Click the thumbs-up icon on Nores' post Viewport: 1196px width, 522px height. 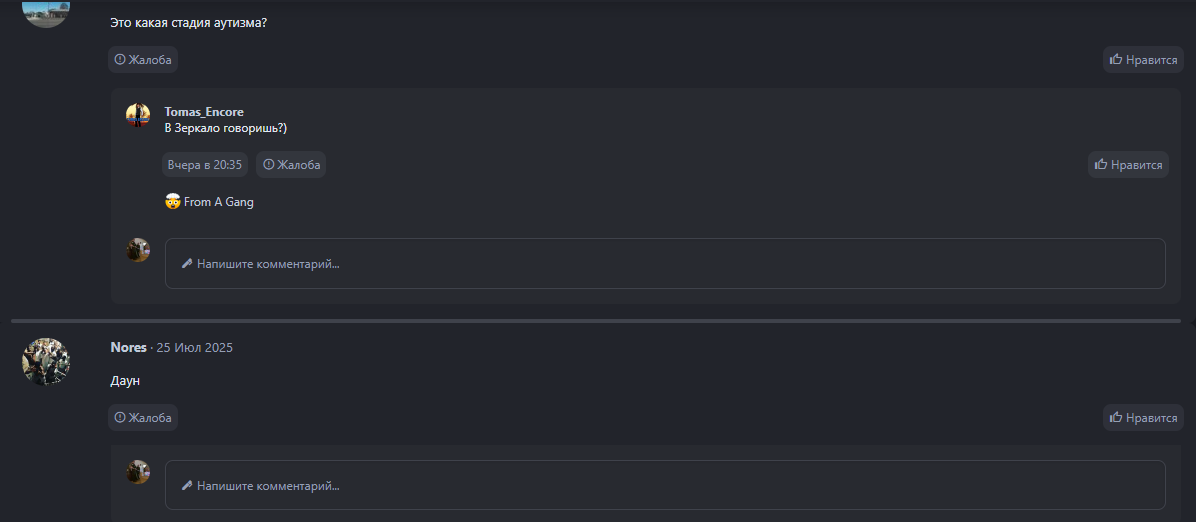tap(1116, 418)
